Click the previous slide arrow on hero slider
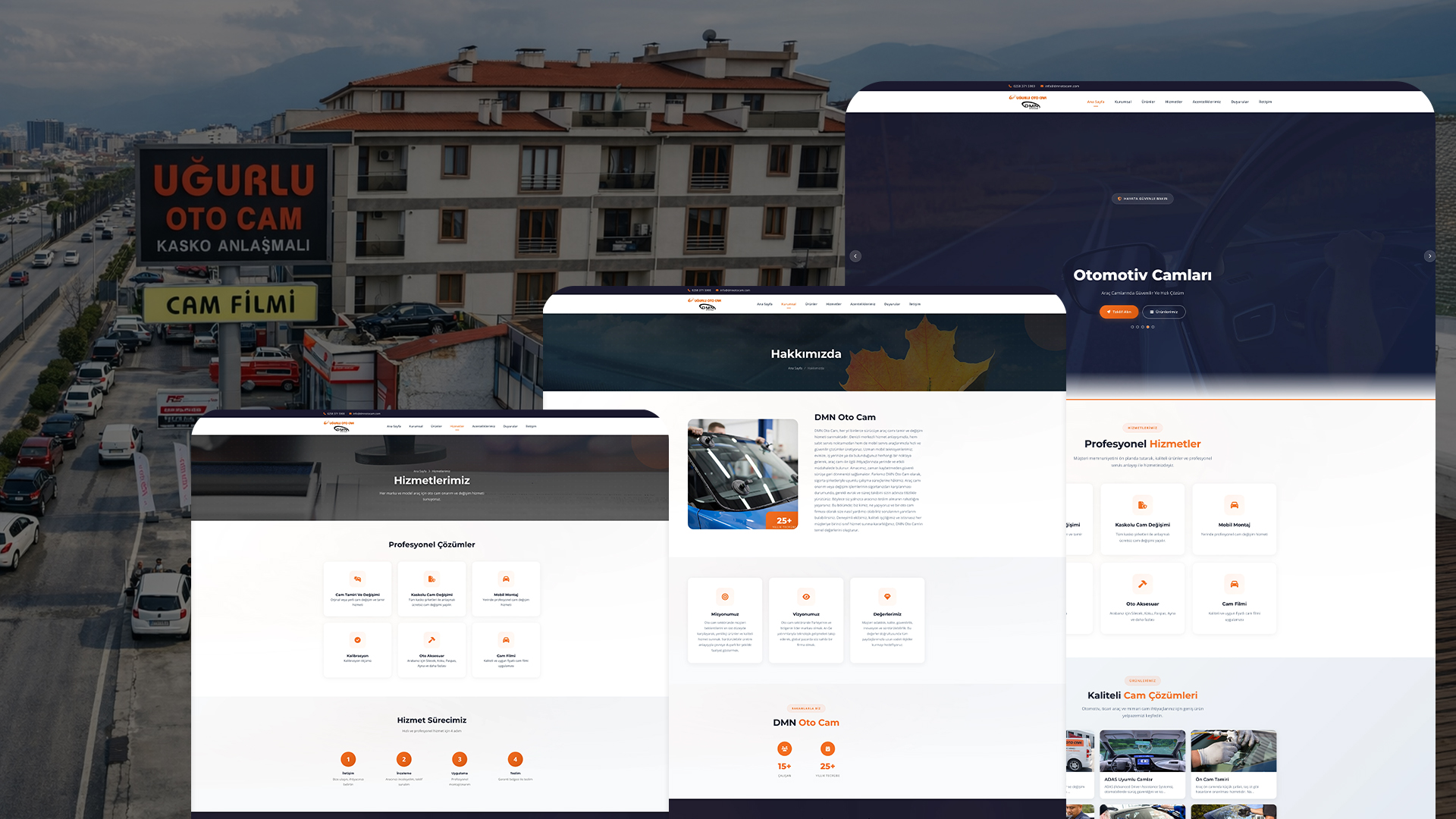The image size is (1456, 819). coord(855,256)
